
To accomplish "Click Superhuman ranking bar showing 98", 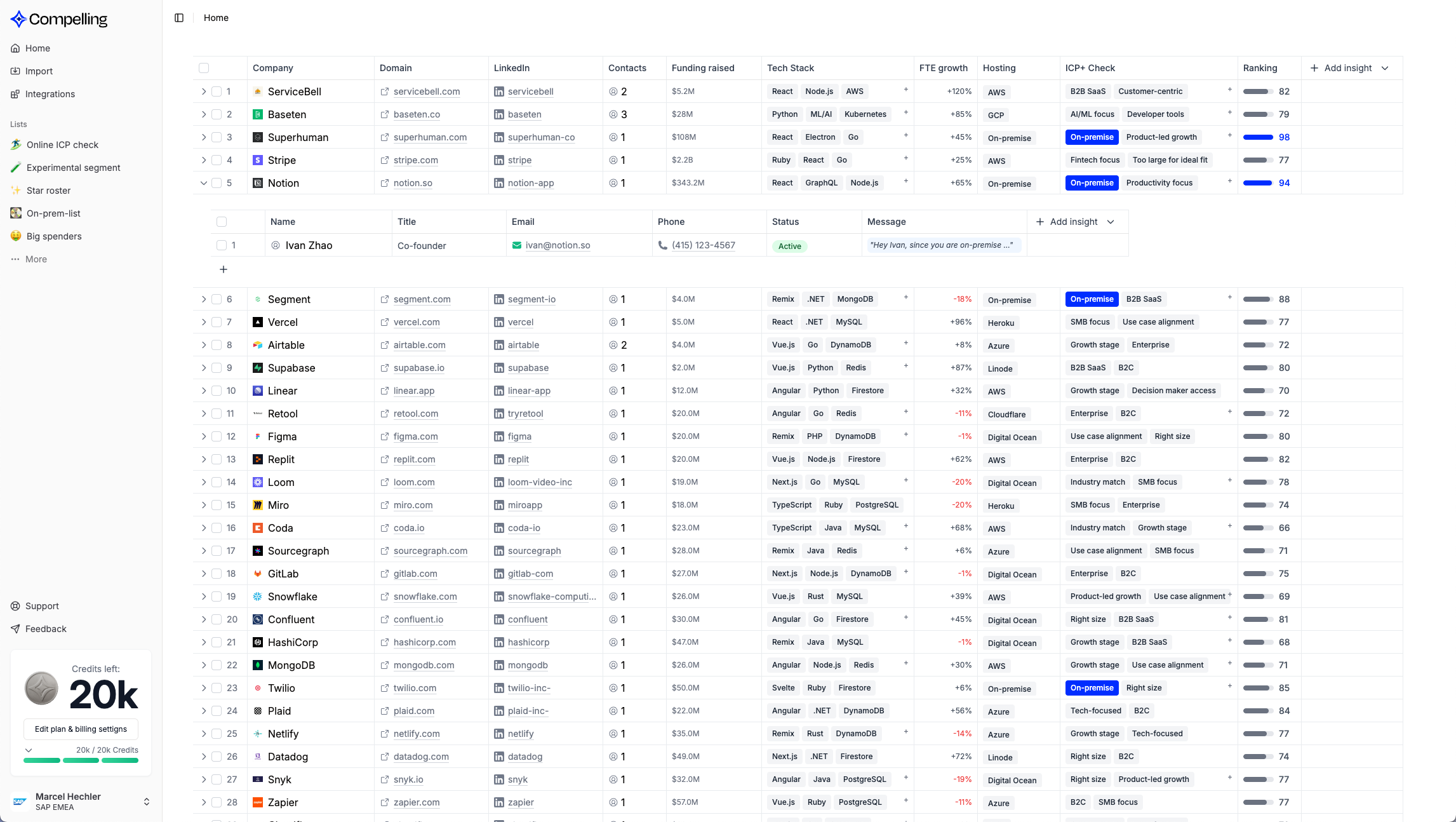I will 1258,137.
